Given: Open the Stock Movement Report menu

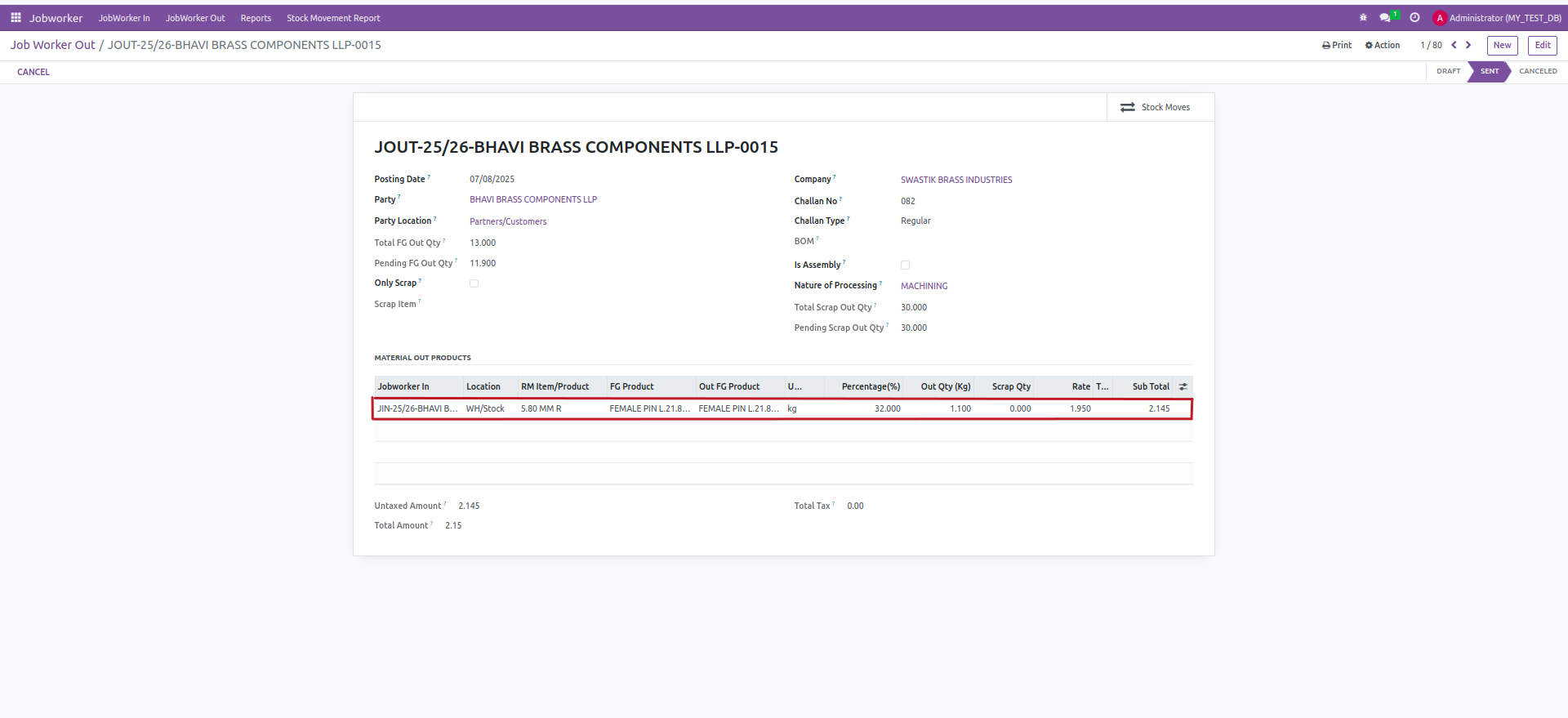Looking at the screenshot, I should point(333,18).
